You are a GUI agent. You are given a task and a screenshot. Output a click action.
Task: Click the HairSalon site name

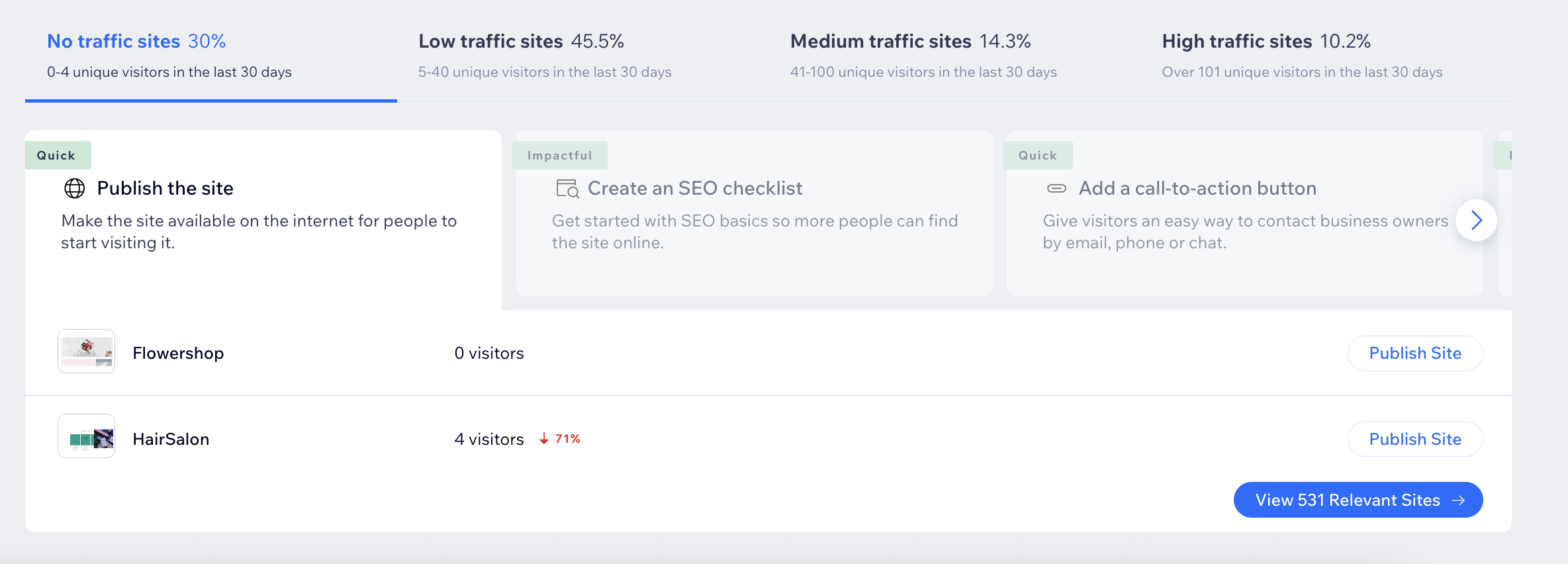coord(171,439)
